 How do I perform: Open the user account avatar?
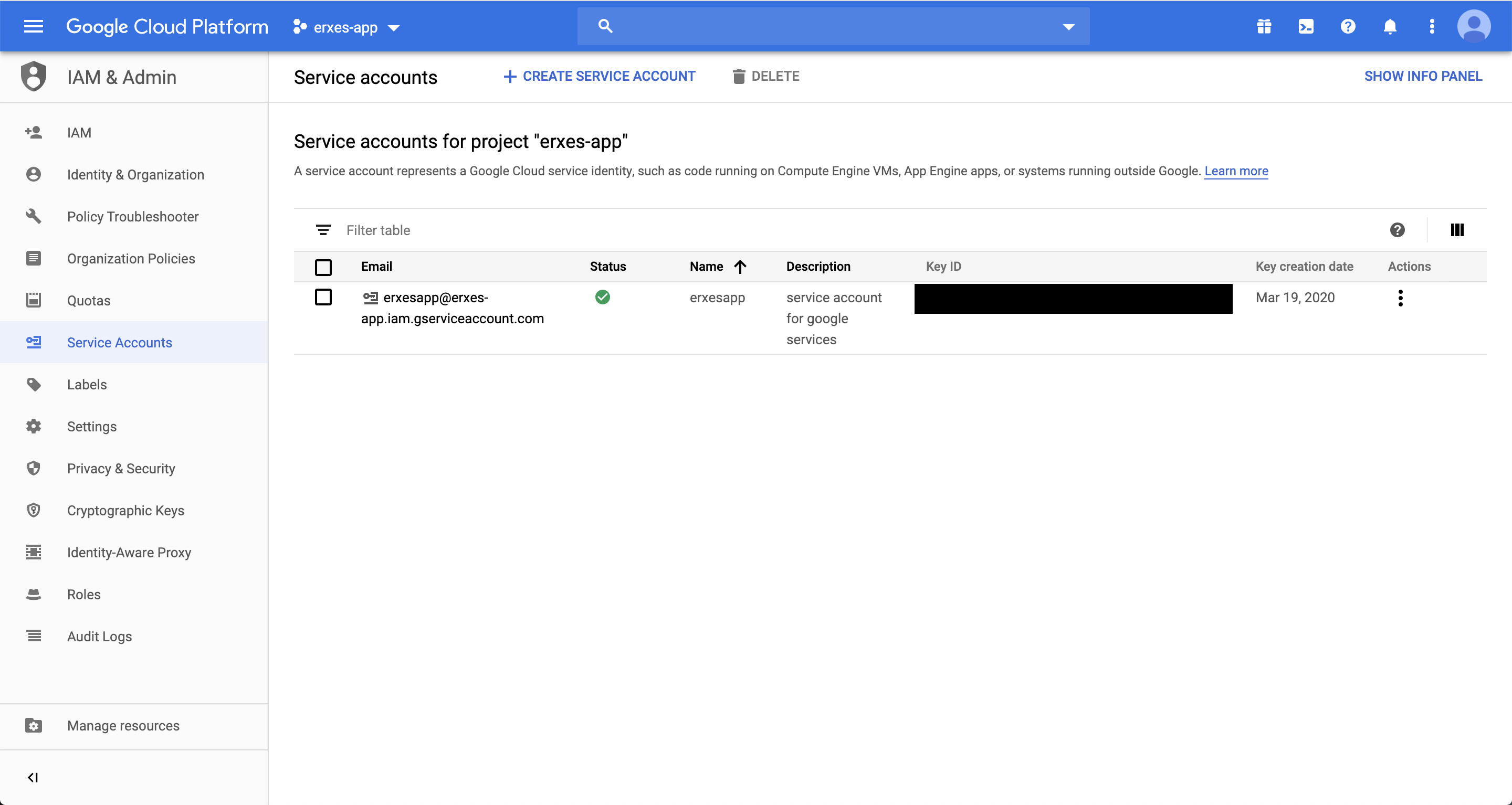[x=1473, y=26]
